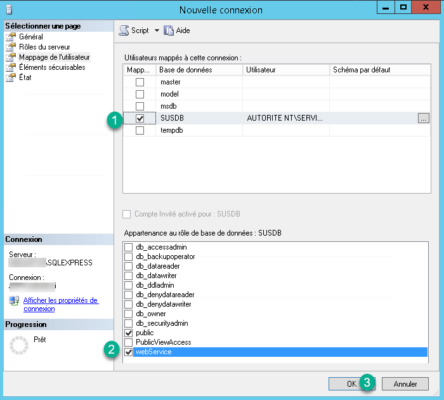Click the ellipsis button in SUSDB row
Screen dimensions: 444x400
coord(423,118)
